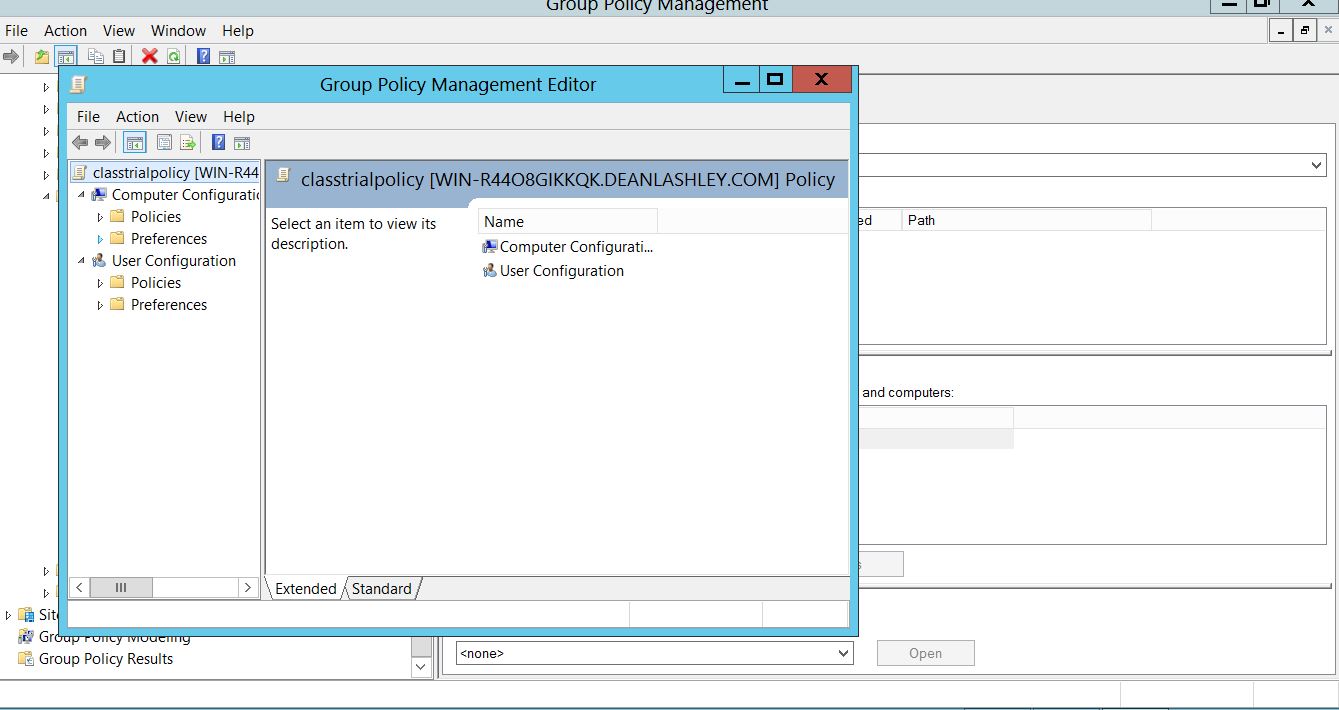The image size is (1339, 710).
Task: Restore the inner MDI child window
Action: (1305, 31)
